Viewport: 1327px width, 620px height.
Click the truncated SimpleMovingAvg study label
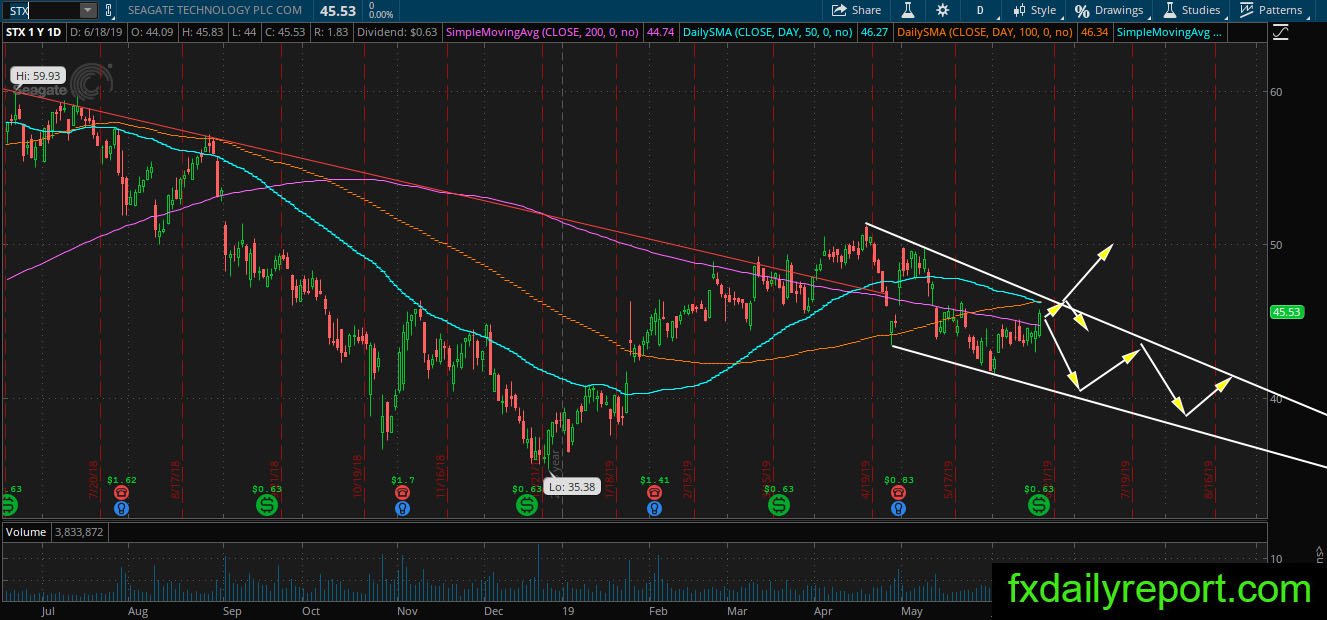pyautogui.click(x=1170, y=33)
